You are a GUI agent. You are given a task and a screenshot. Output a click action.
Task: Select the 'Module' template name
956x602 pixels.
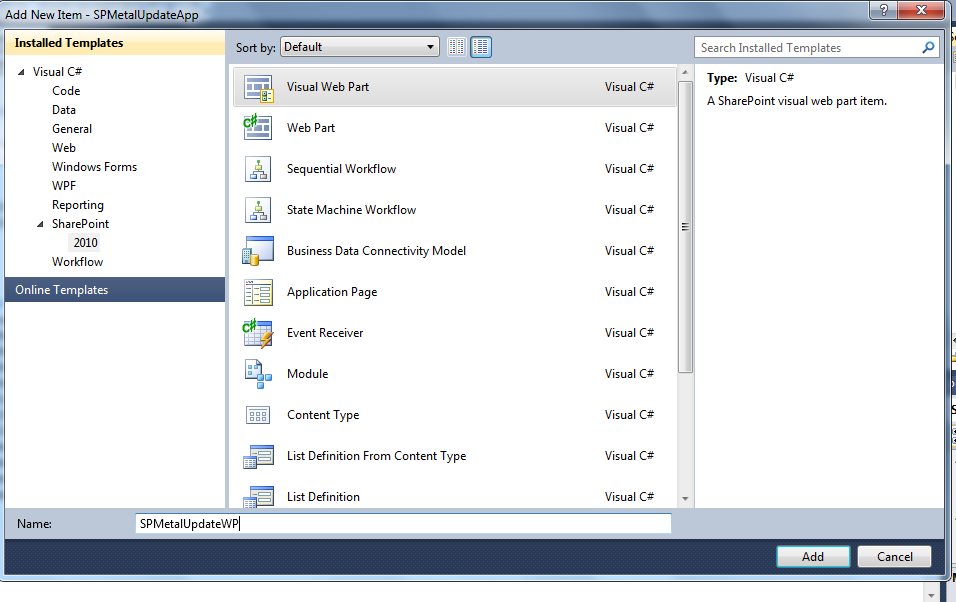click(x=307, y=374)
